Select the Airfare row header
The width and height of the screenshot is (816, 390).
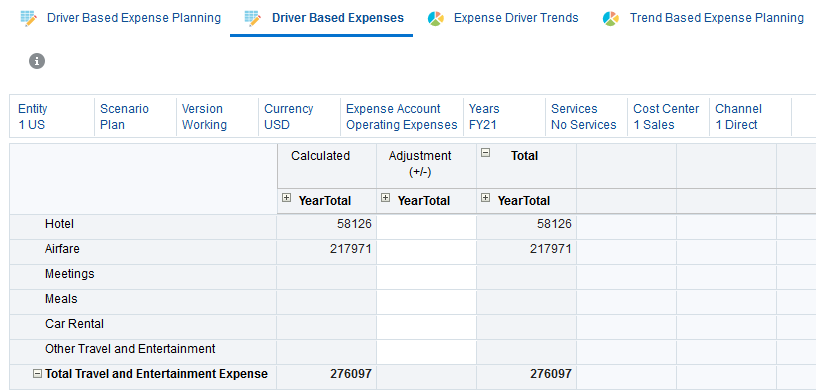tap(143, 251)
